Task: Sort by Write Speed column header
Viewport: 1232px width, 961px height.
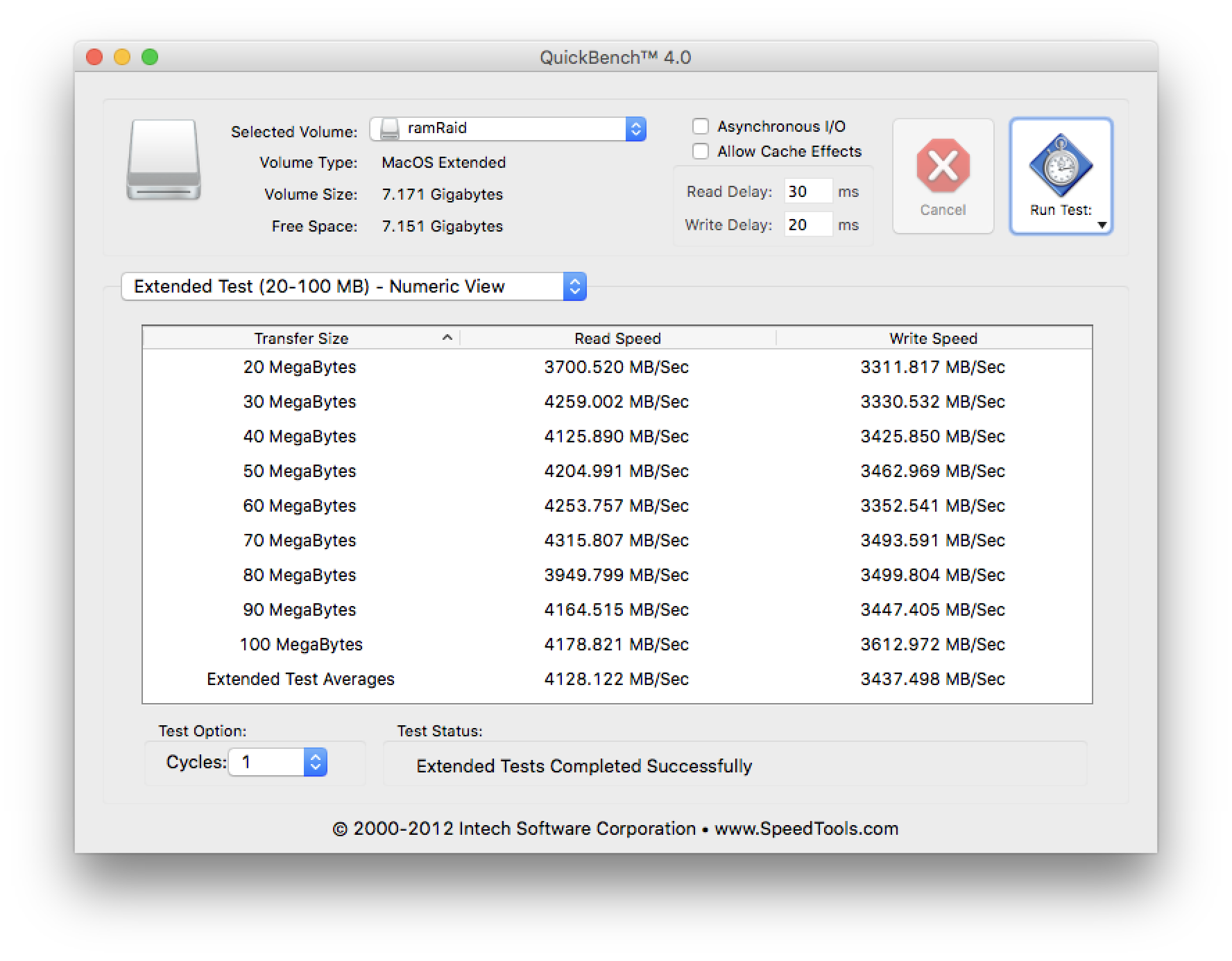Action: [934, 338]
